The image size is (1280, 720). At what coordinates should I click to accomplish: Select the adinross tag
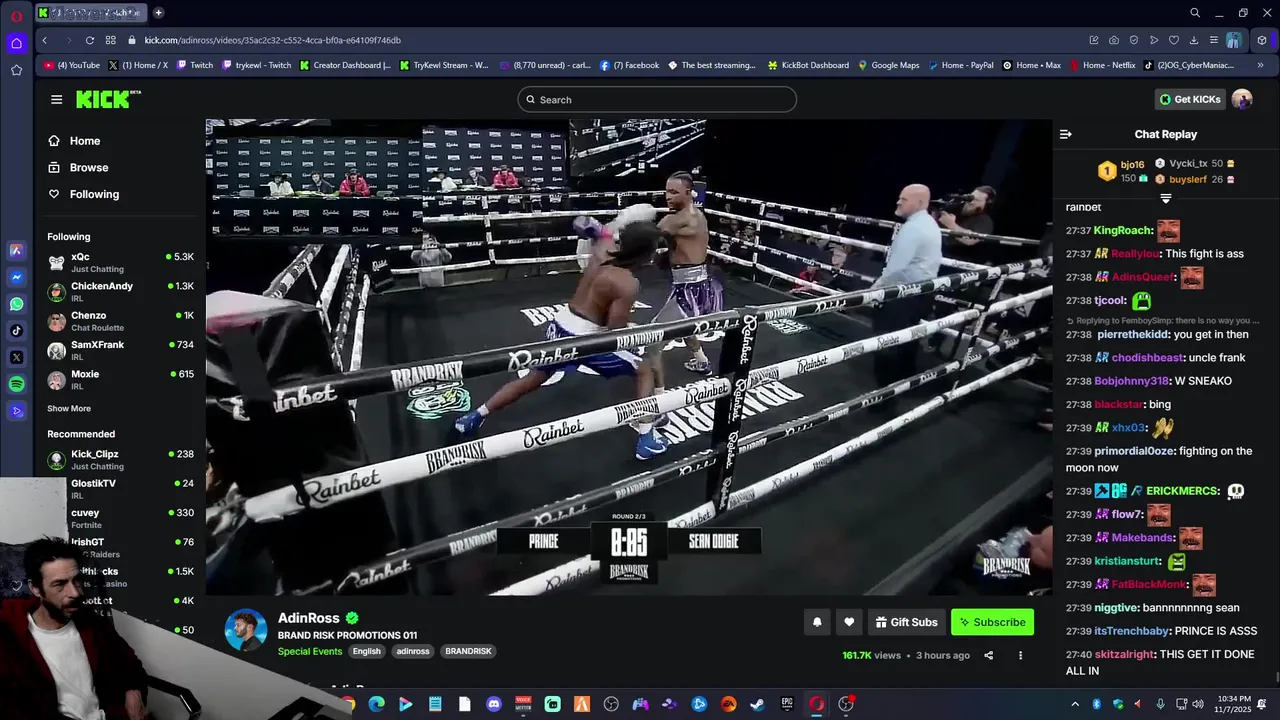tap(413, 651)
